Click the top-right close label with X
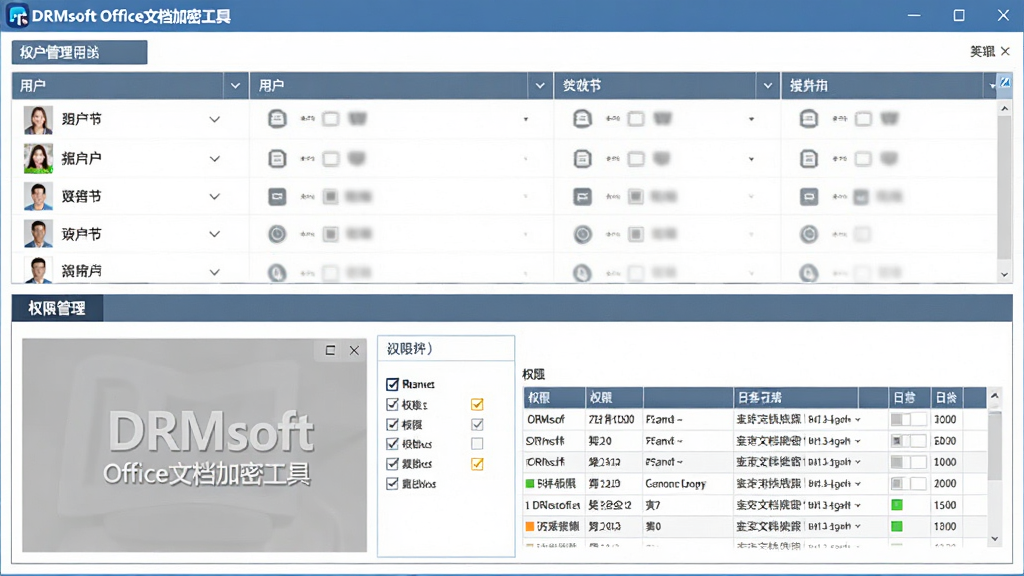 [x=989, y=52]
